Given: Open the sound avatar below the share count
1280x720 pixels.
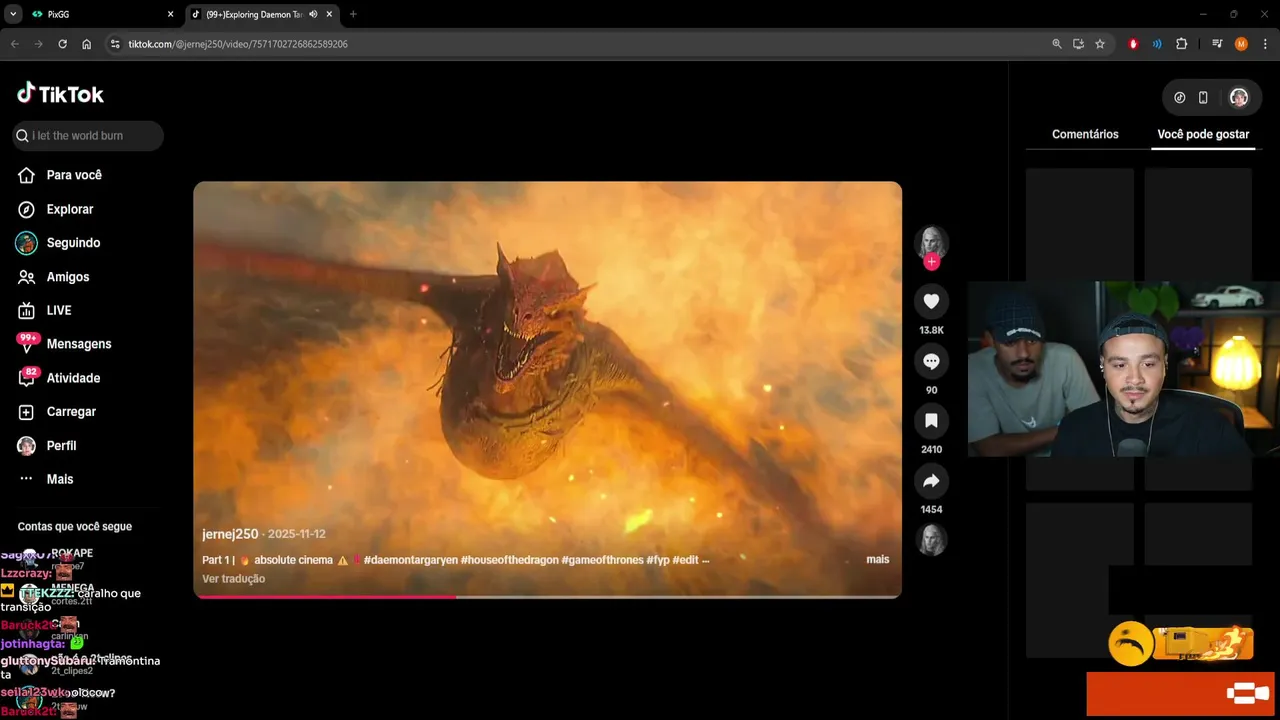Looking at the screenshot, I should coord(931,540).
